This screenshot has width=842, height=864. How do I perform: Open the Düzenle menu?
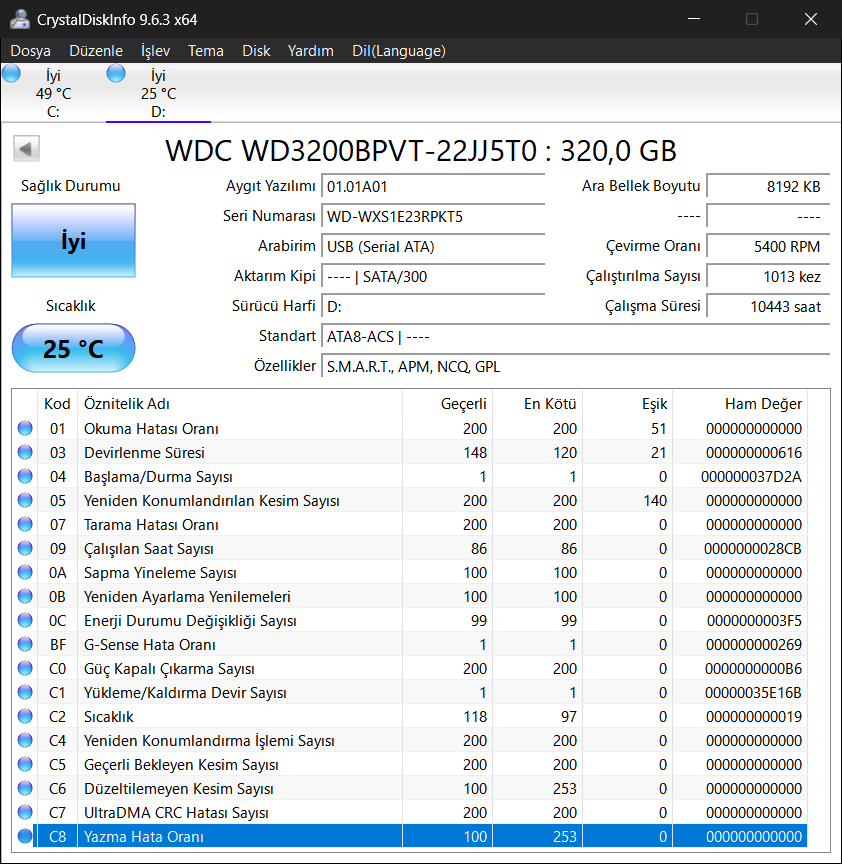coord(96,51)
